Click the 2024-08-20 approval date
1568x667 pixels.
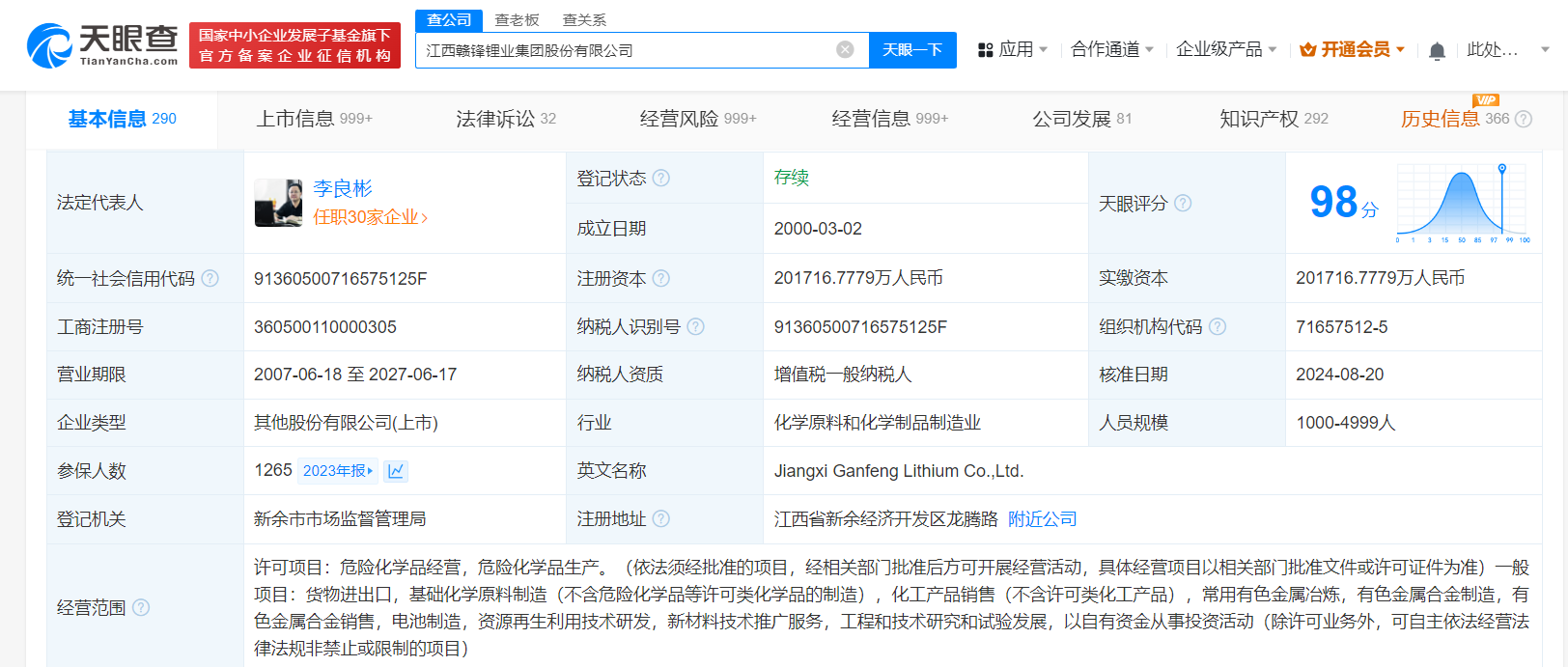[1340, 375]
